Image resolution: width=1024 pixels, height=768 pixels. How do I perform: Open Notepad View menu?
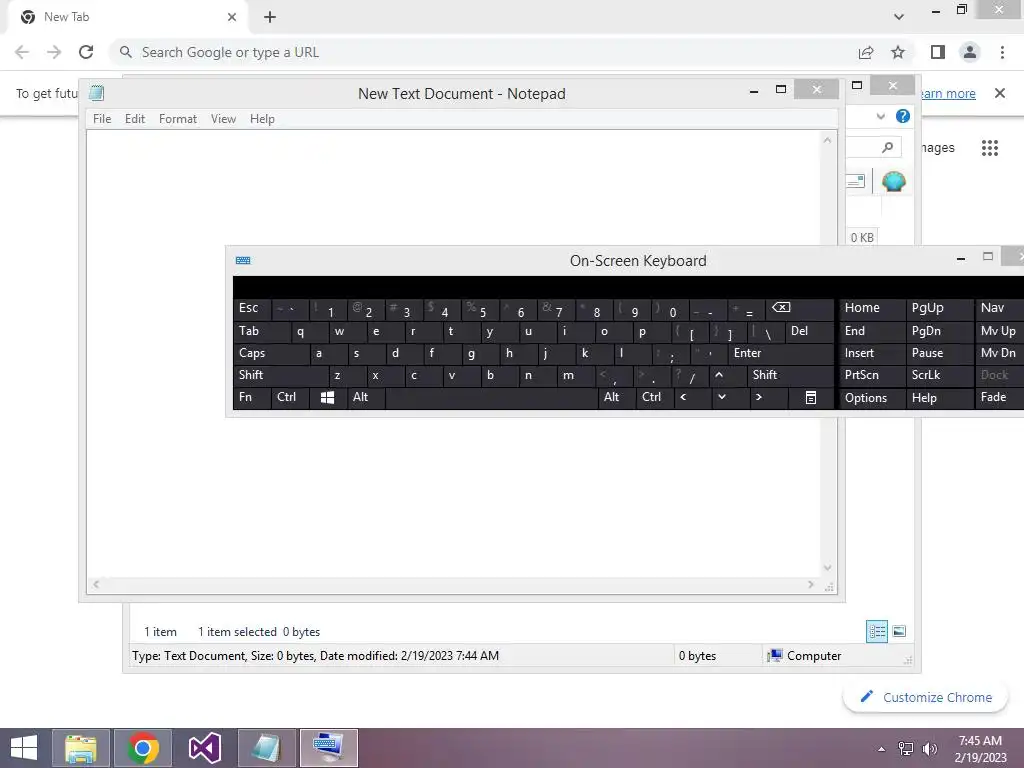point(223,119)
